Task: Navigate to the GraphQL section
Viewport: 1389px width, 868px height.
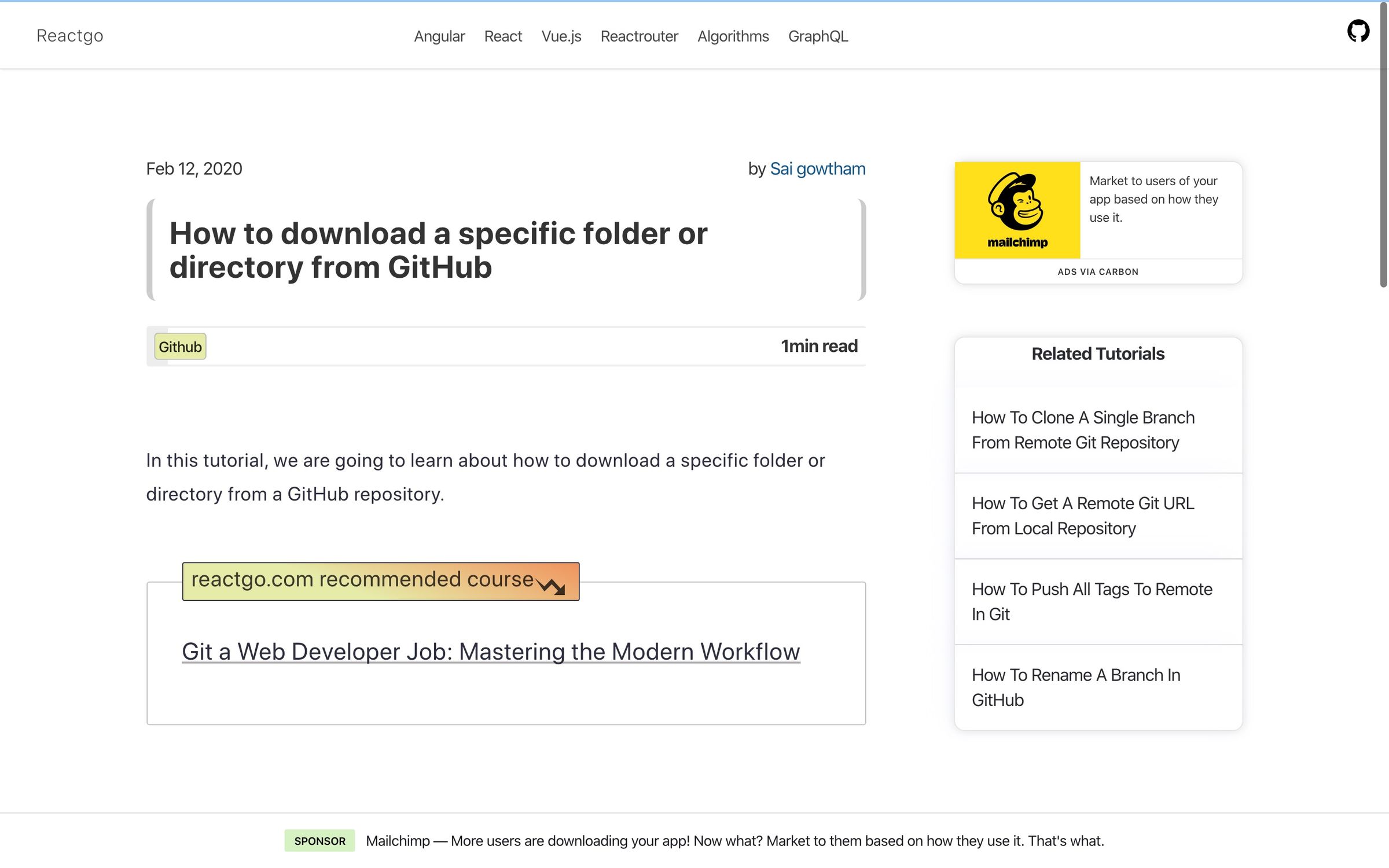Action: tap(818, 36)
